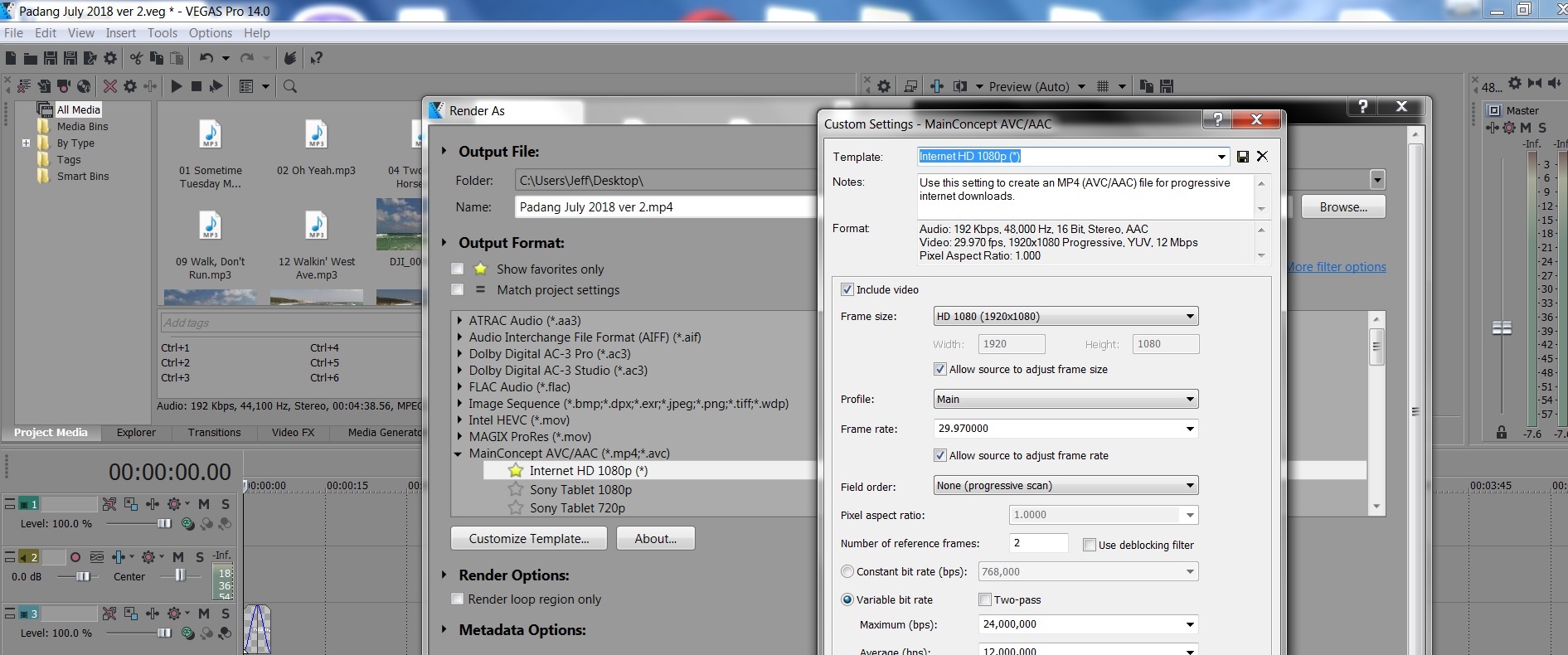The height and width of the screenshot is (655, 1568).
Task: Click the Open folder toolbar icon
Action: [x=31, y=58]
